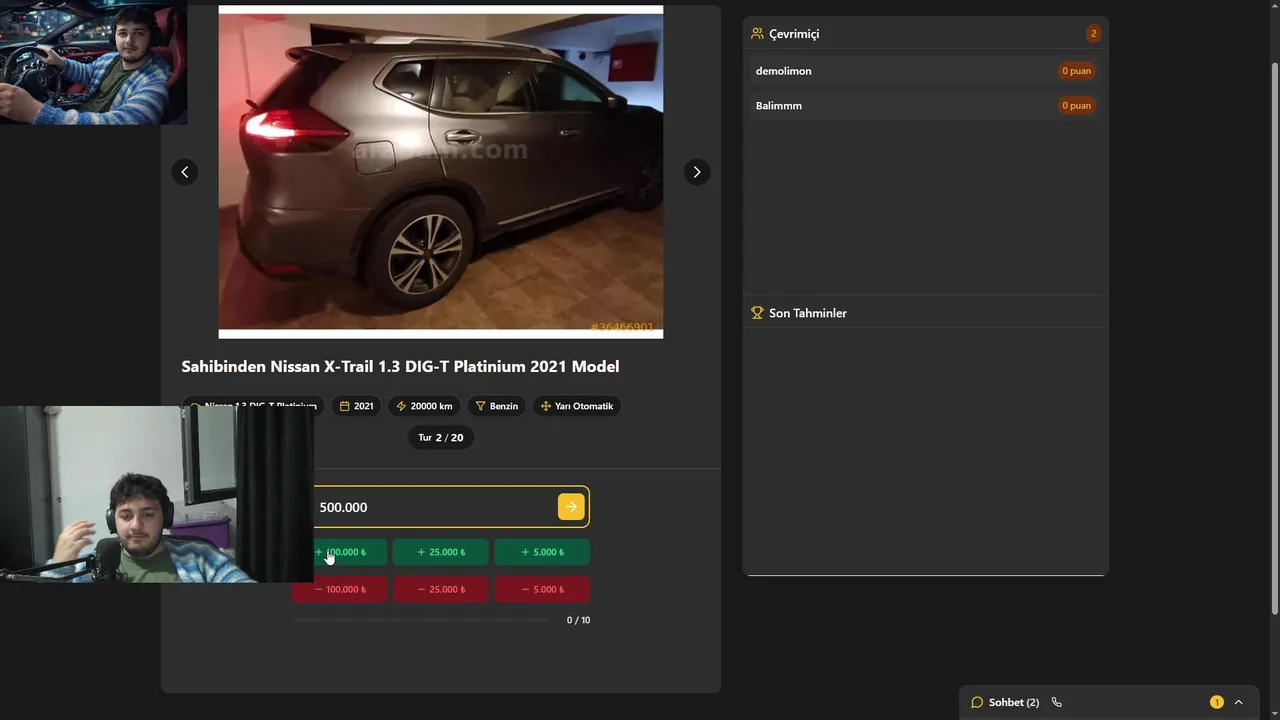Click the 2021 model year tag

click(x=356, y=406)
